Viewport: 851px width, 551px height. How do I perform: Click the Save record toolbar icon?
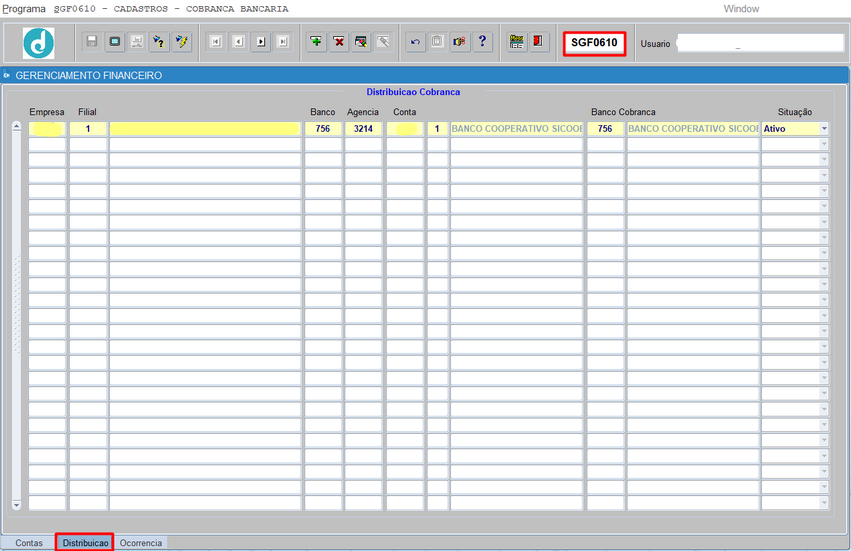[92, 42]
